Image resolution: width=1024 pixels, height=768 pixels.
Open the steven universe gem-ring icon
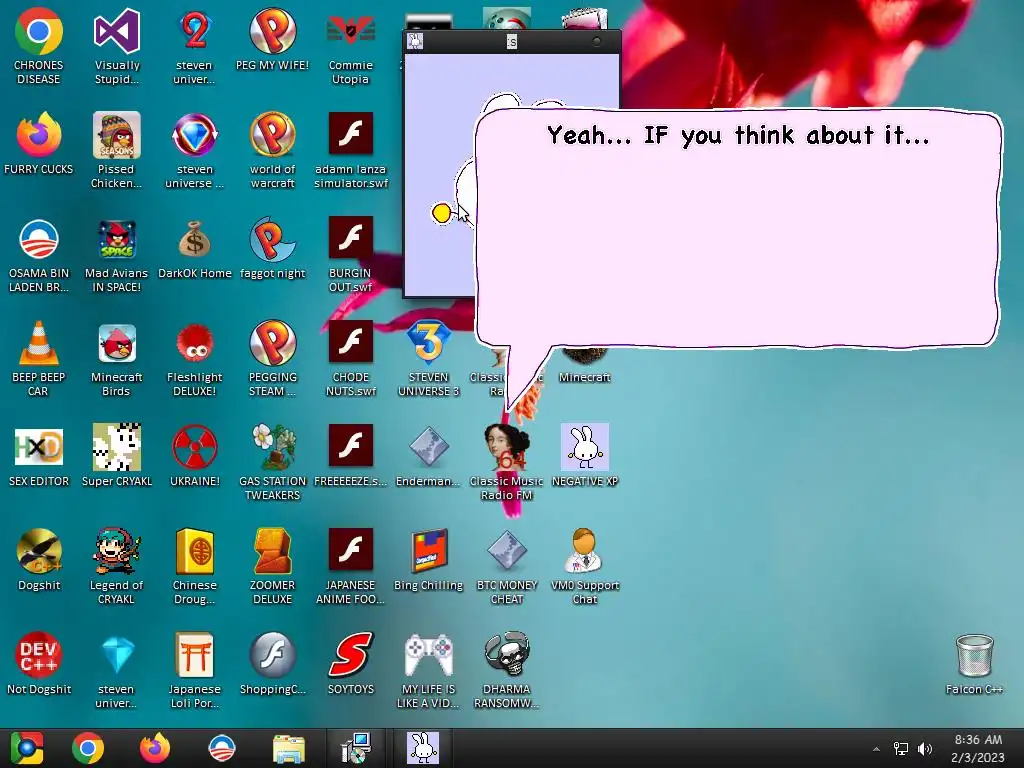click(x=194, y=150)
